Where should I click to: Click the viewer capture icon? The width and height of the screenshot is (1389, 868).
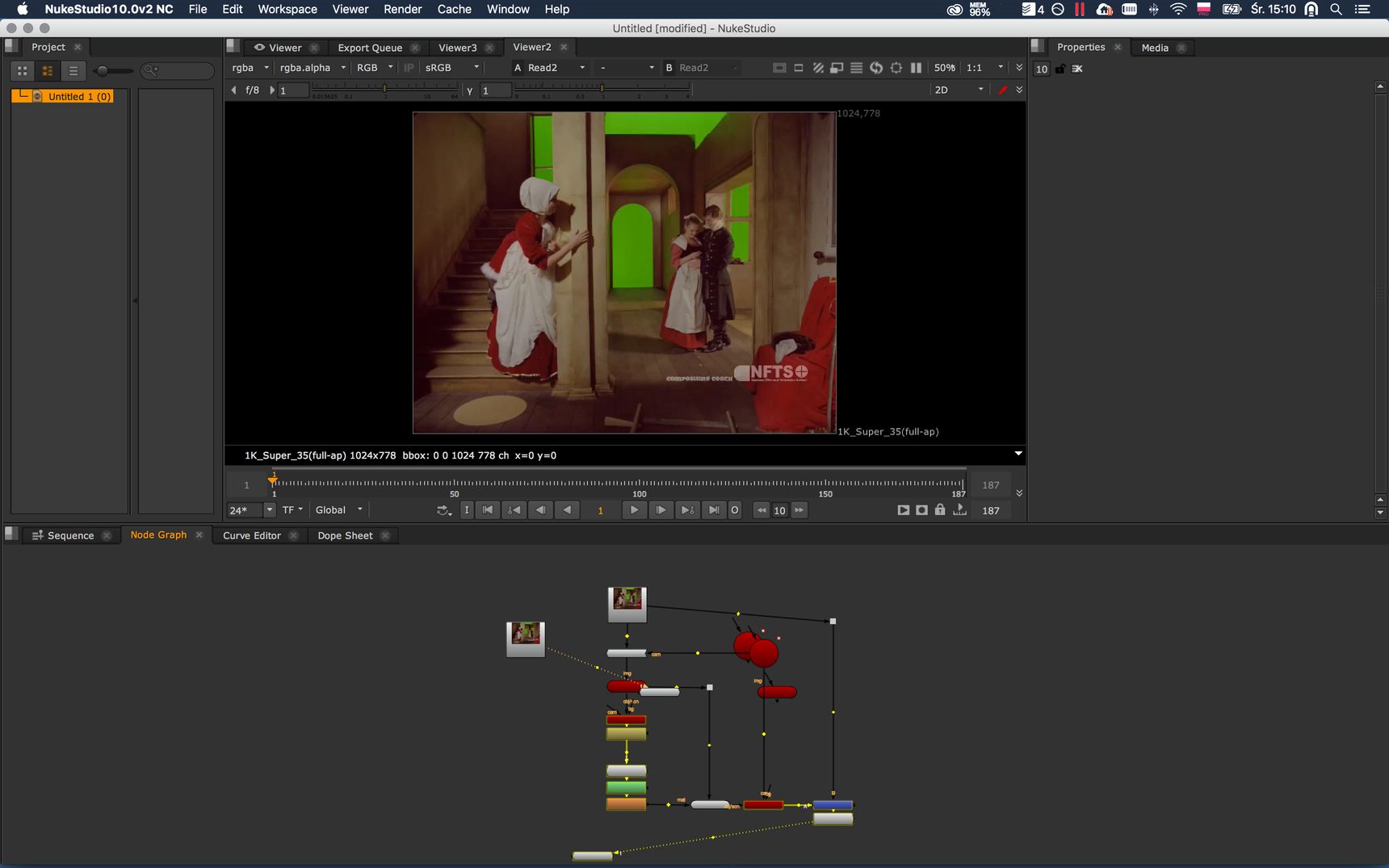[x=921, y=510]
